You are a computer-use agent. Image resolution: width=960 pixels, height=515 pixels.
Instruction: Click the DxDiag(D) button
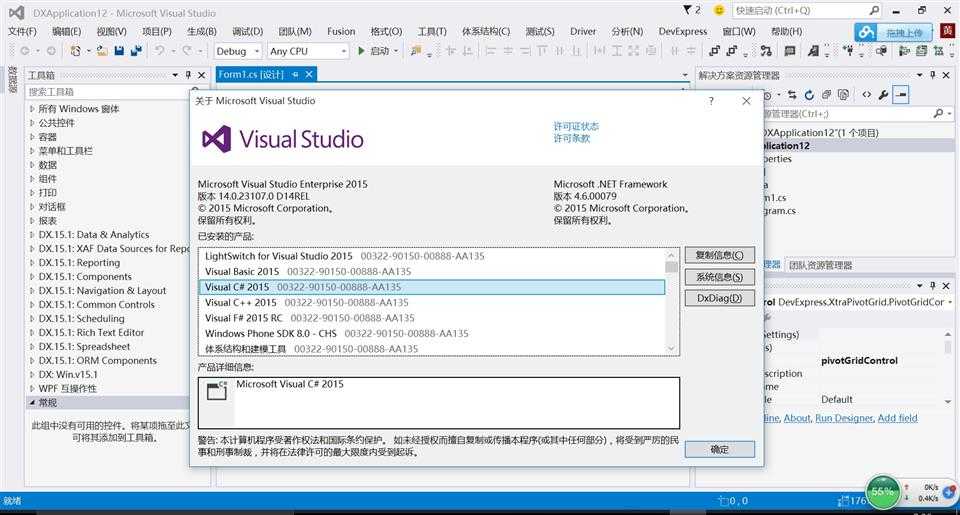pyautogui.click(x=719, y=298)
